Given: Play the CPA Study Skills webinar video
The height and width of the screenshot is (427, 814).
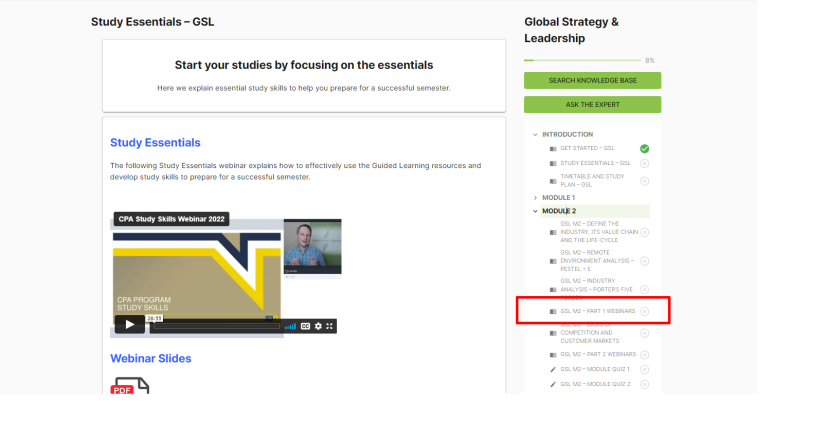Looking at the screenshot, I should (129, 325).
